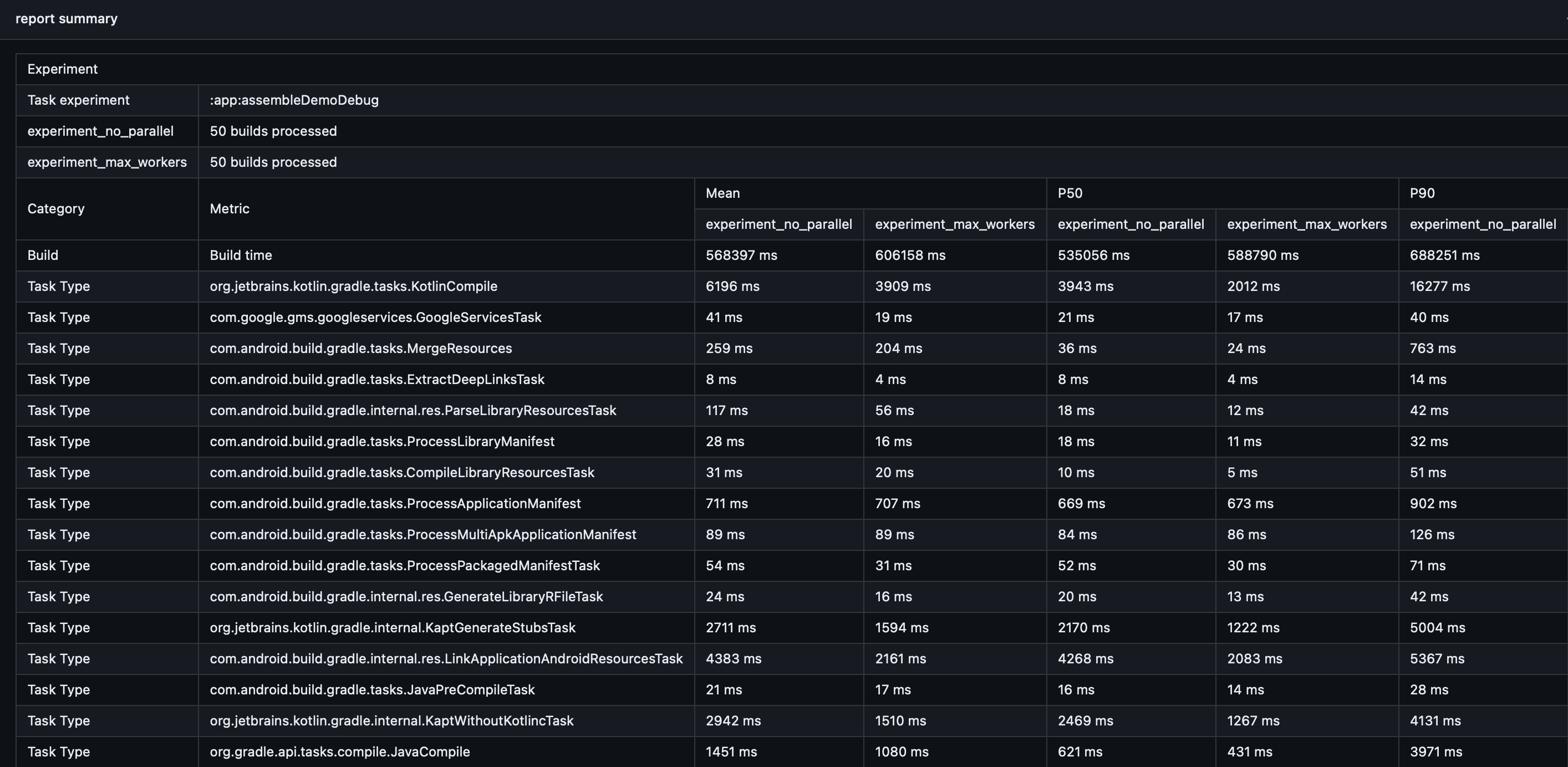The height and width of the screenshot is (767, 1568).
Task: Click the '588790 ms' P50 value
Action: pyautogui.click(x=1262, y=255)
